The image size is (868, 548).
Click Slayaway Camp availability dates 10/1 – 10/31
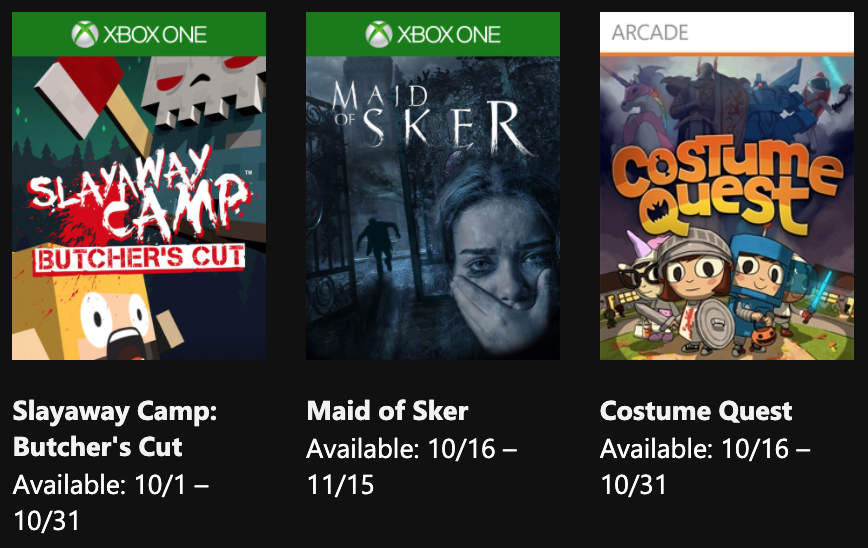[110, 503]
